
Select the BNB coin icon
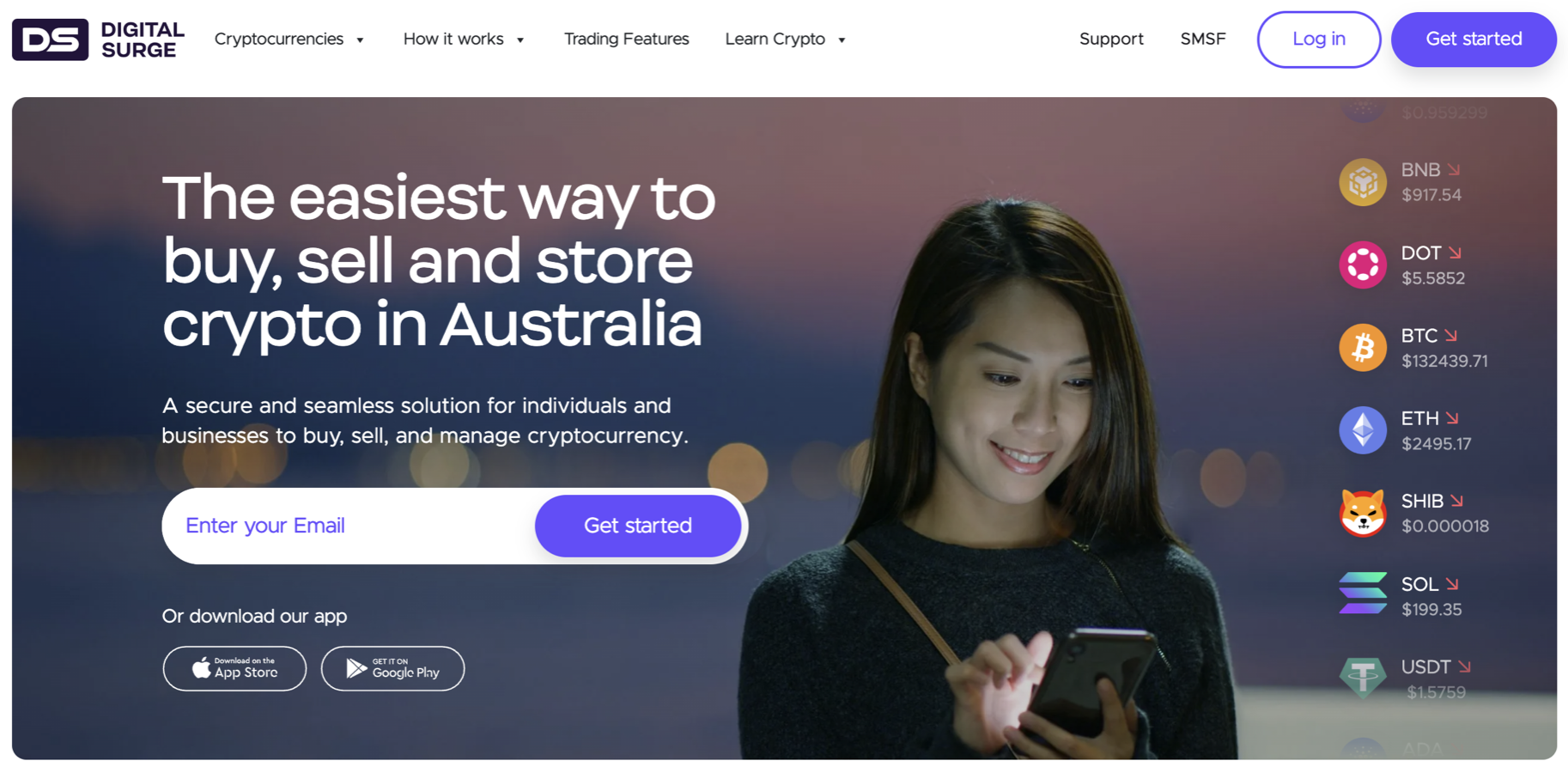pyautogui.click(x=1363, y=182)
